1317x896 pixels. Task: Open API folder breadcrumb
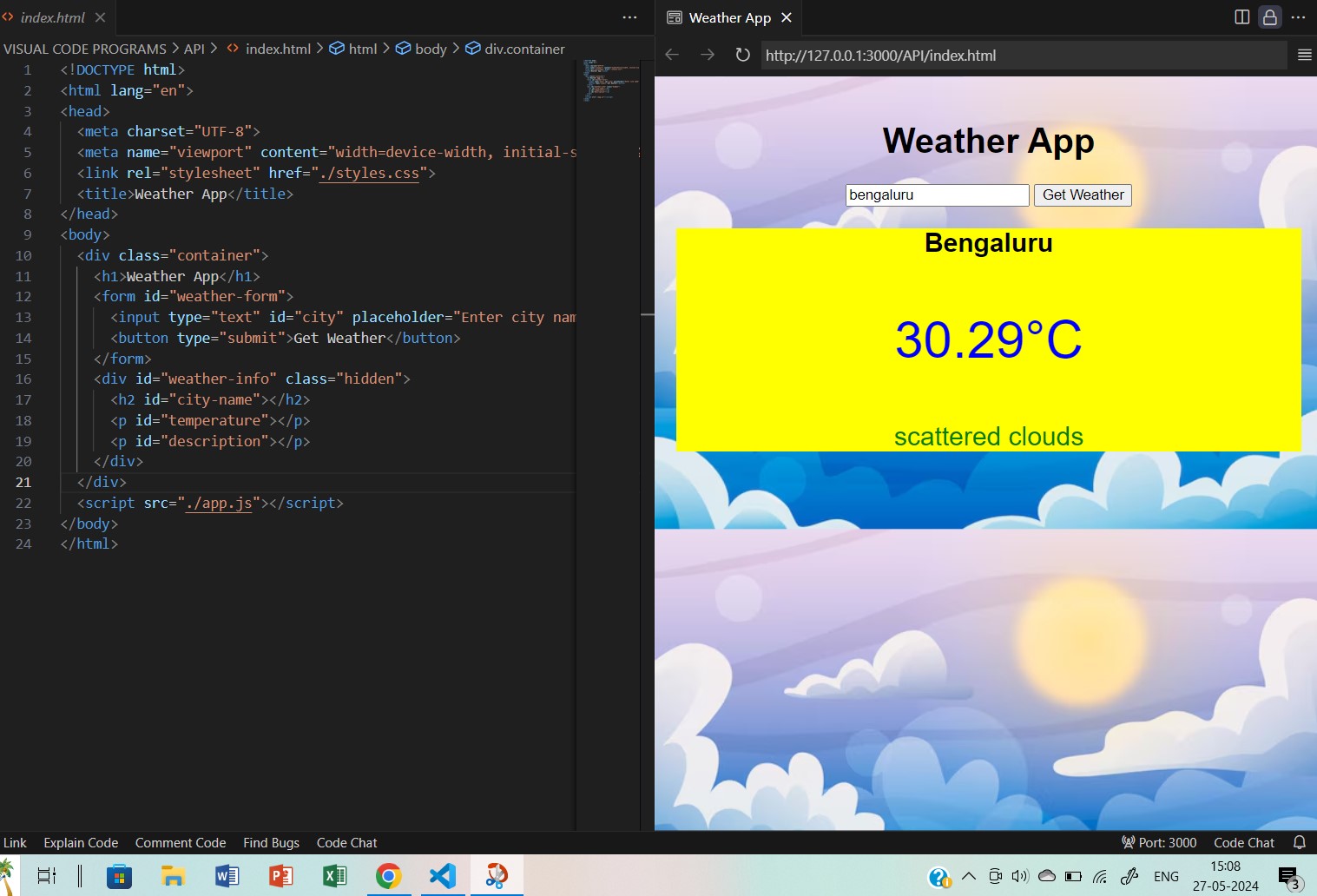(x=194, y=49)
